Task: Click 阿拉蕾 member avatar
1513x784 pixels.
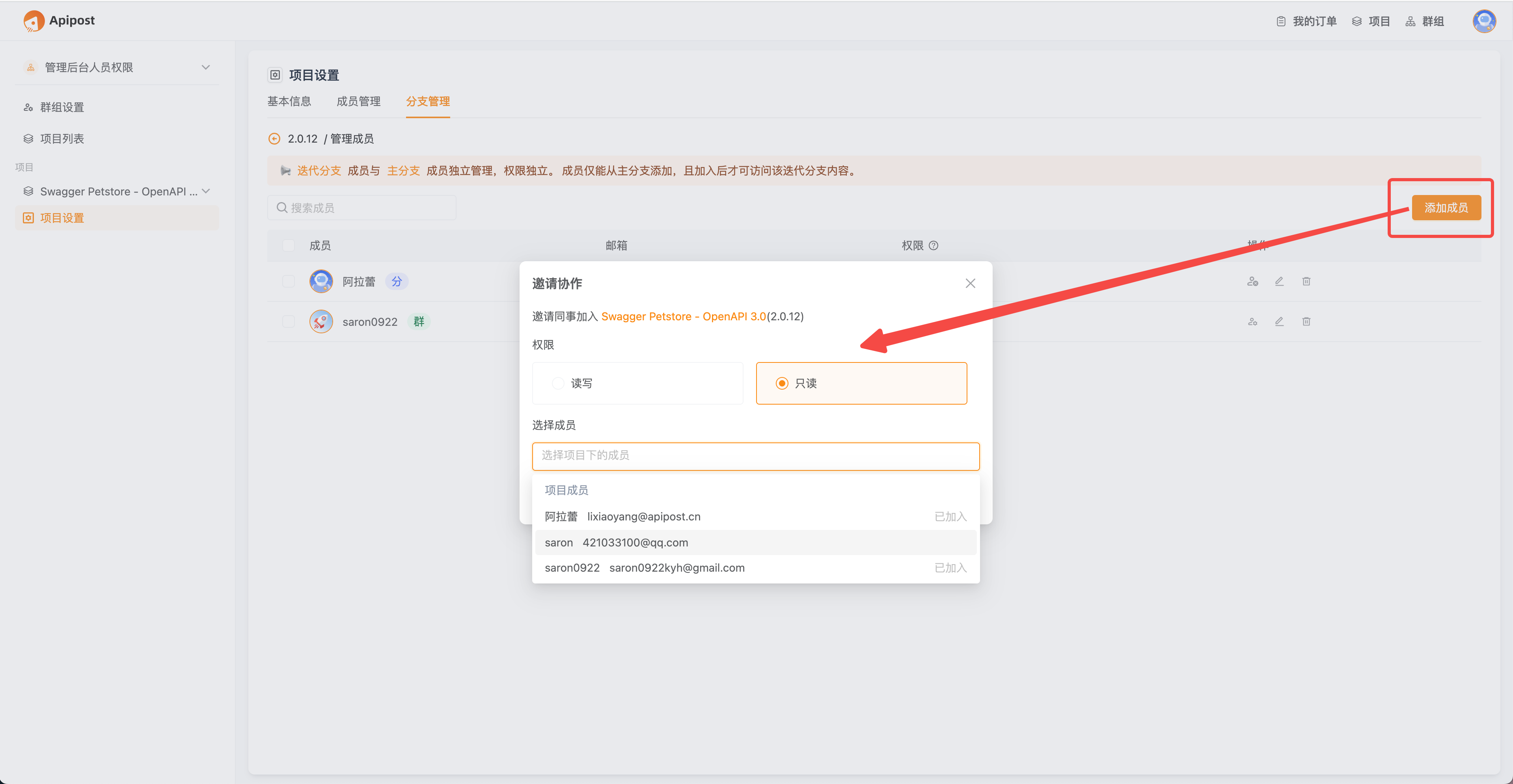Action: 321,281
